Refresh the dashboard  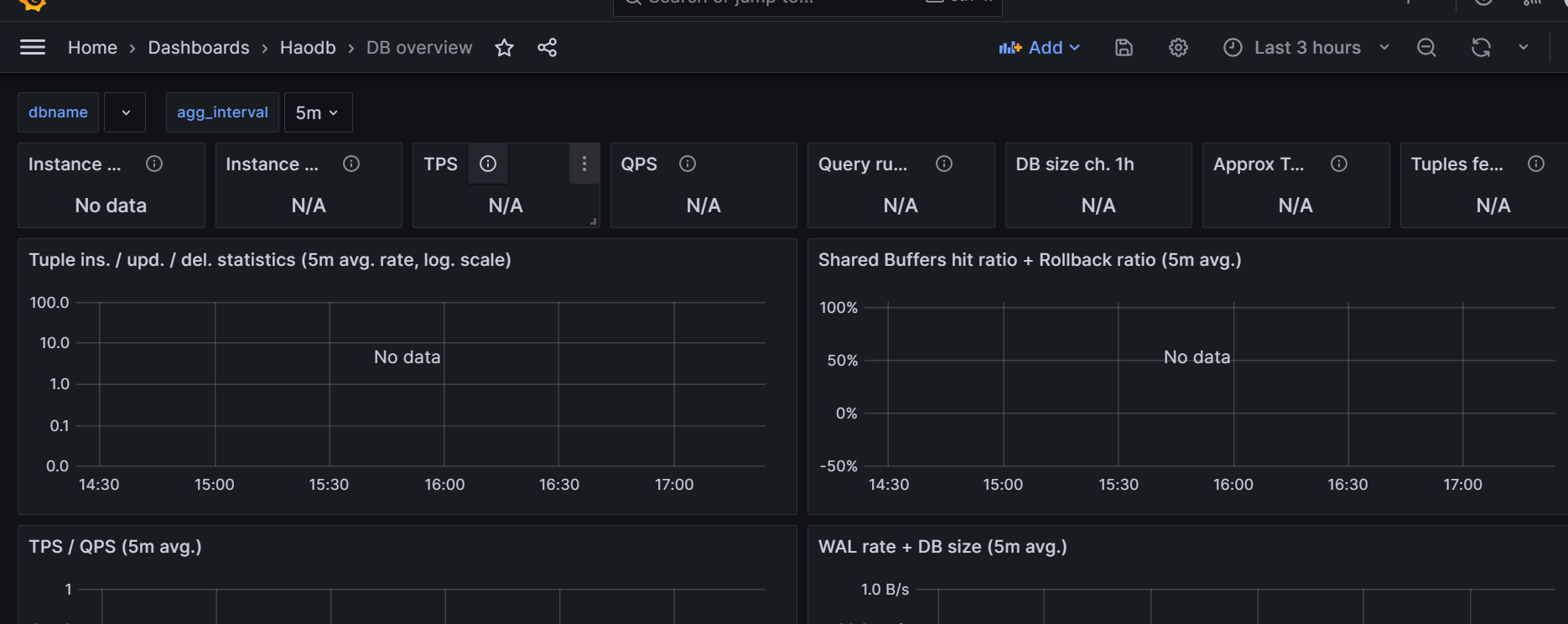point(1481,48)
